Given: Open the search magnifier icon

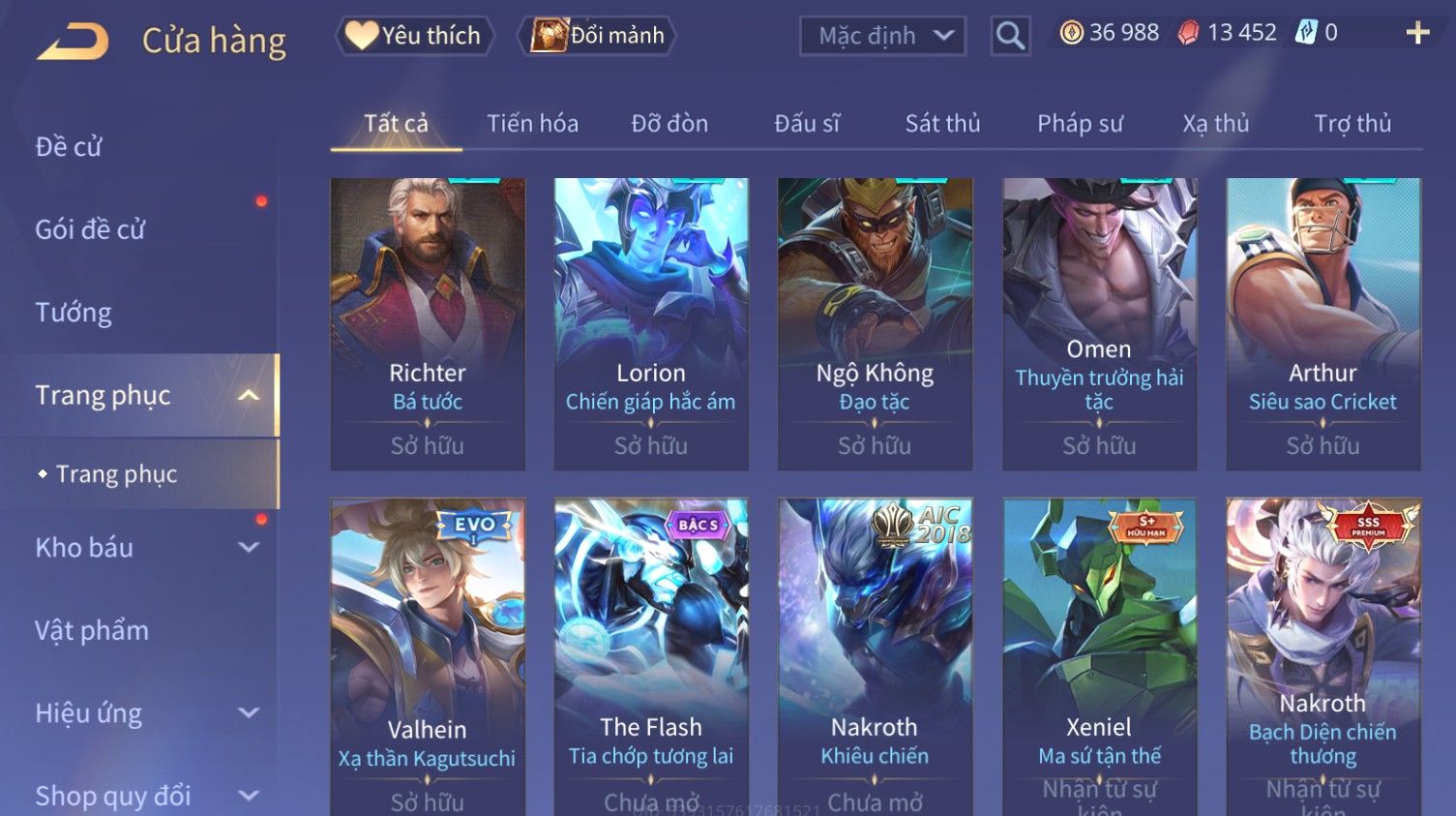Looking at the screenshot, I should (1010, 36).
